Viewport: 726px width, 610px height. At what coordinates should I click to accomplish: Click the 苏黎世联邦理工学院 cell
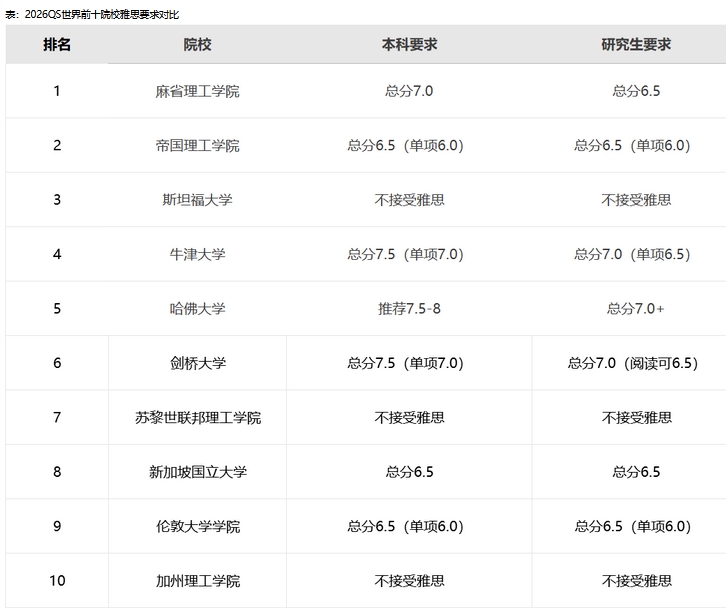[198, 417]
